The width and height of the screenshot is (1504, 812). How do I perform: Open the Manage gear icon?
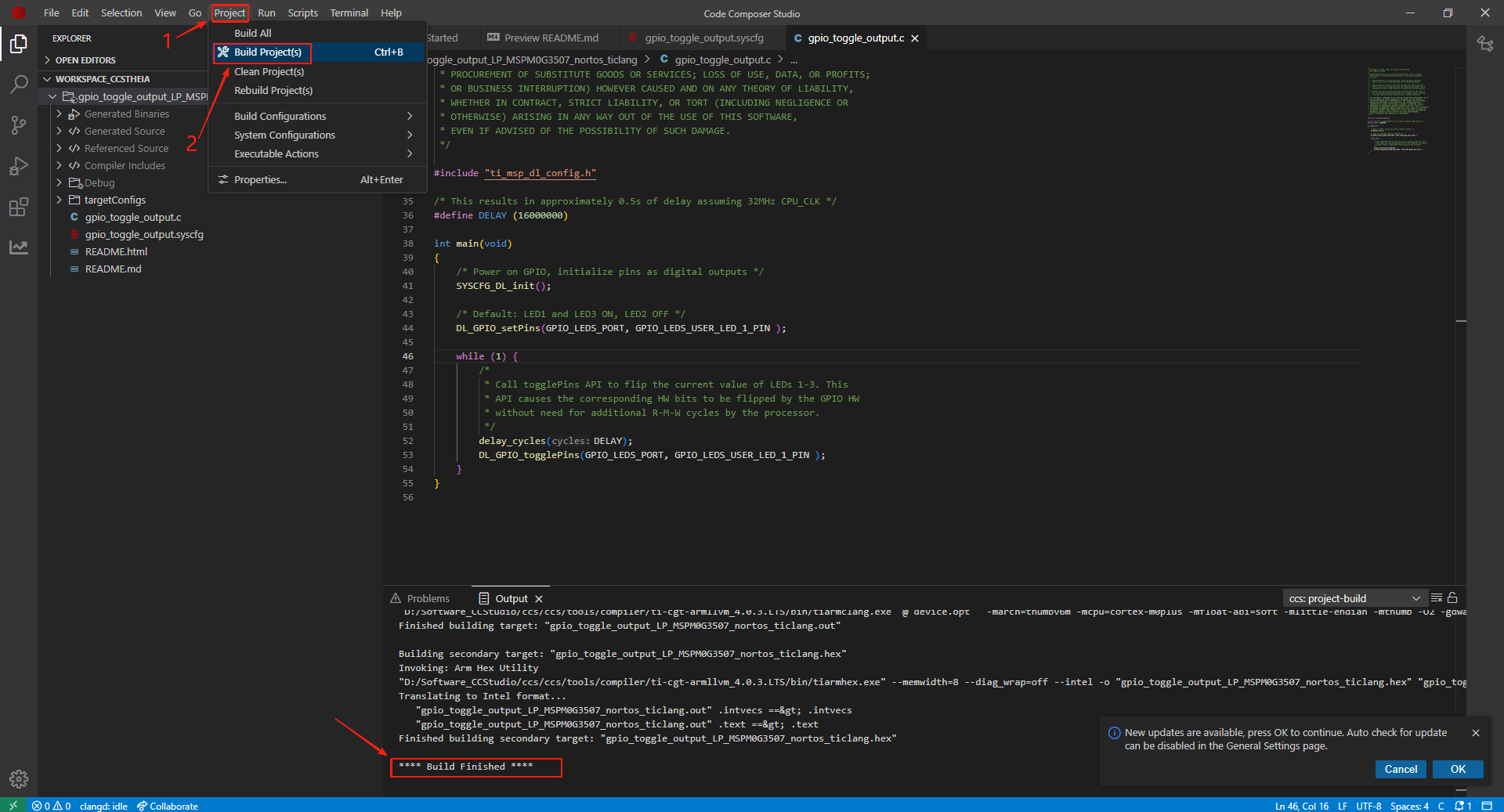(19, 778)
